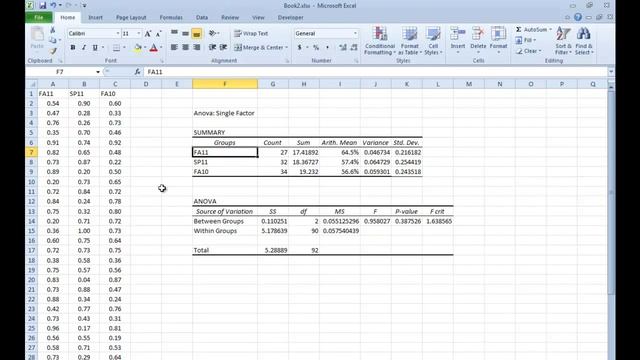Click Increase Indent icon

(223, 47)
